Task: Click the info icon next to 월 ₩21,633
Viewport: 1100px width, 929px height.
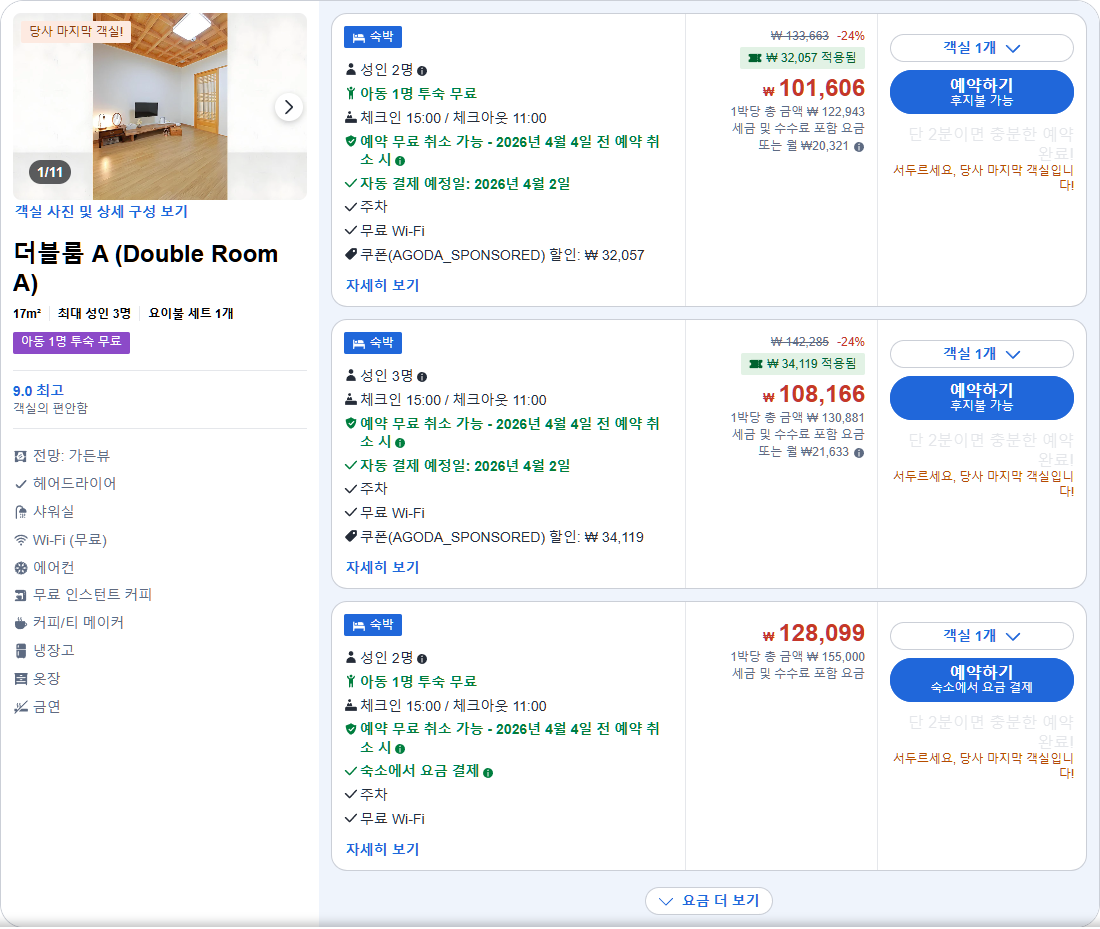Action: click(859, 453)
